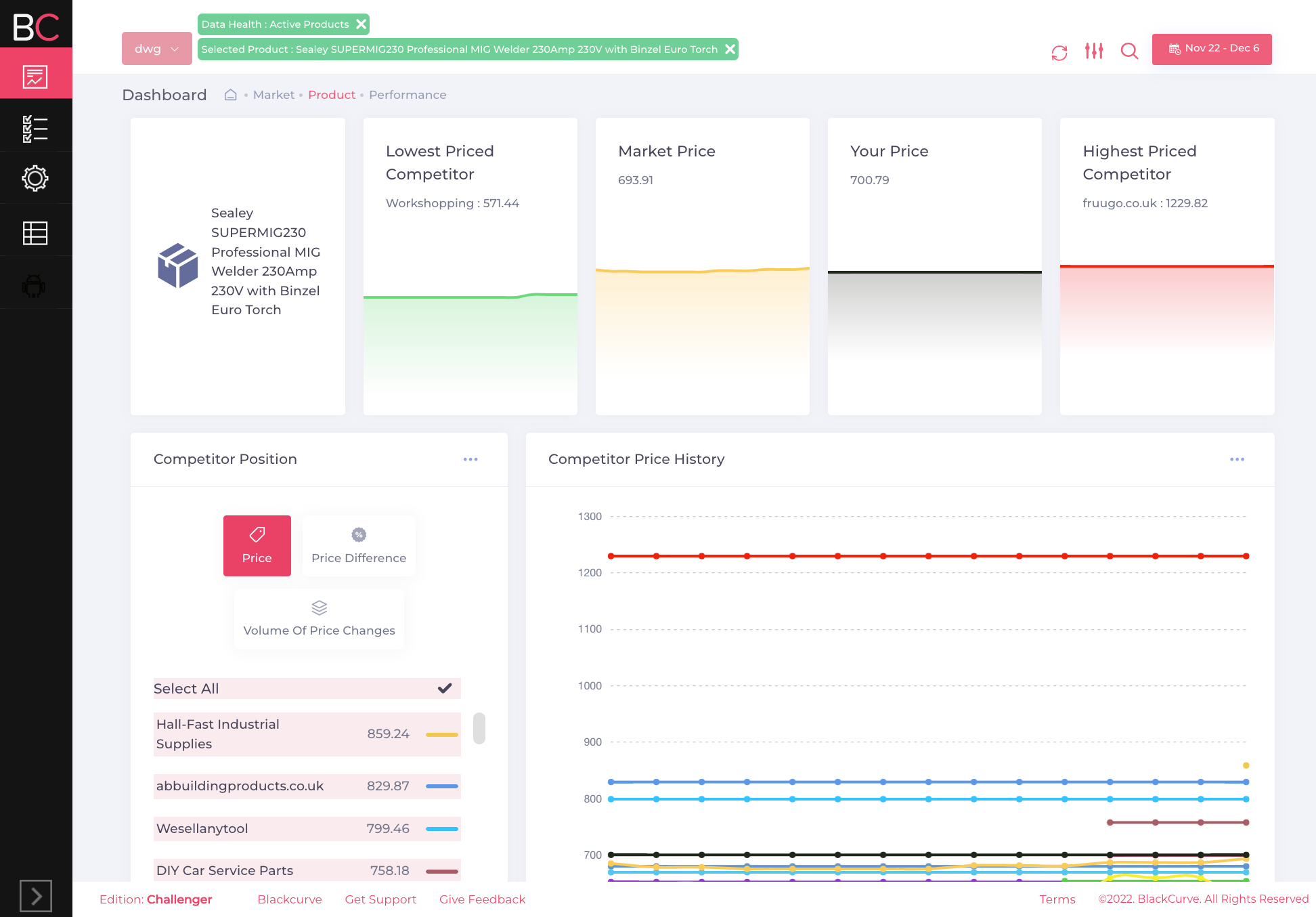
Task: Expand the sidebar with the arrow button
Action: [x=36, y=896]
